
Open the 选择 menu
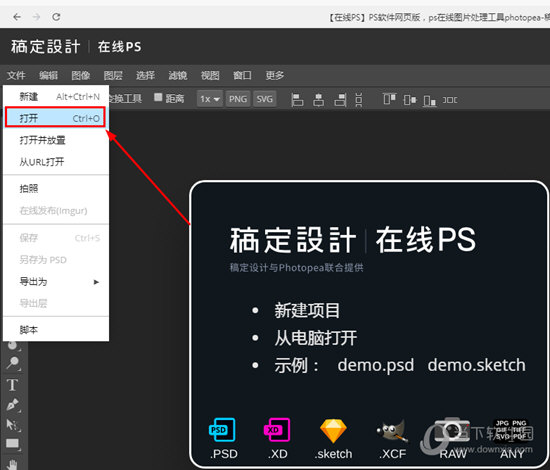click(x=145, y=75)
